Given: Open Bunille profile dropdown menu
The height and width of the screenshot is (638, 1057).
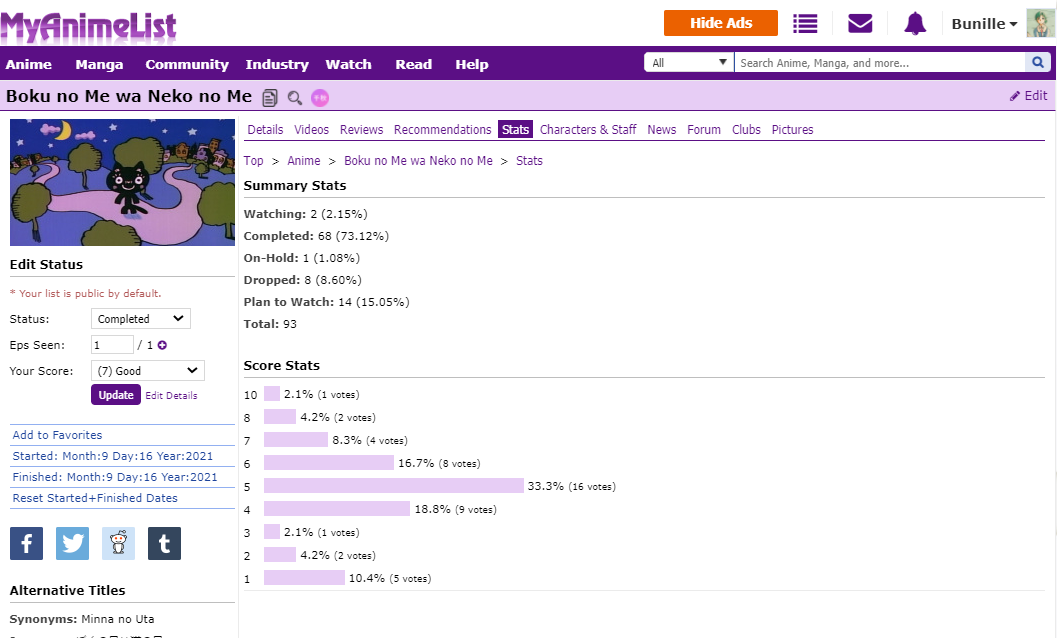Looking at the screenshot, I should pyautogui.click(x=984, y=23).
